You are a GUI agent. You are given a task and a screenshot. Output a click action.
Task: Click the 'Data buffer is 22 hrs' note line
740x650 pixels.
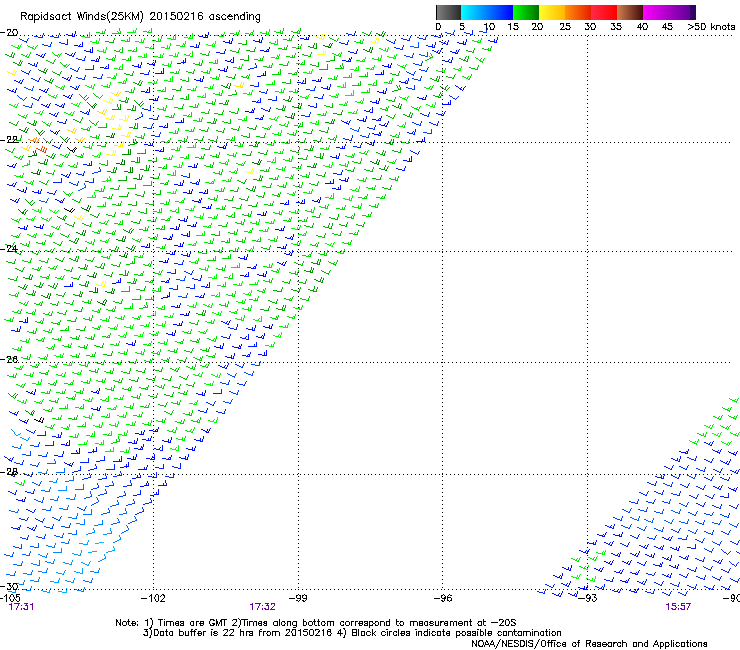[x=352, y=633]
